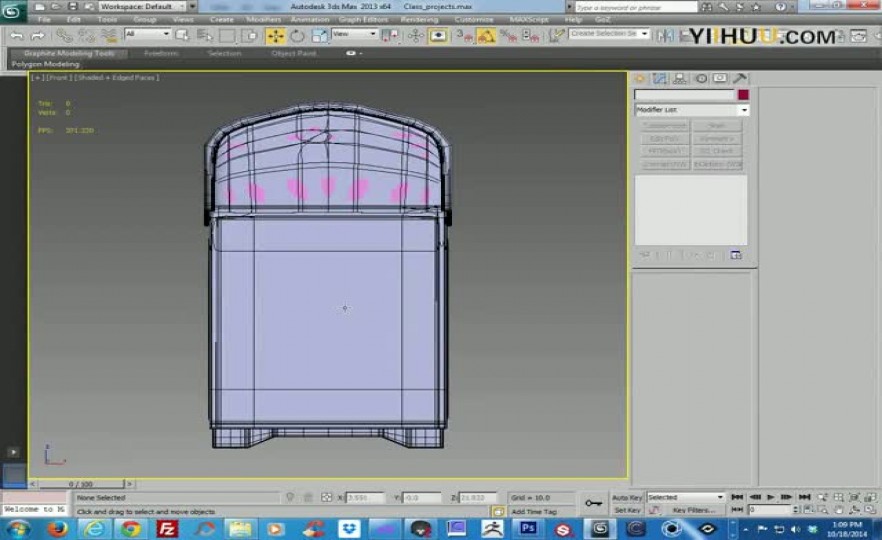Open the Motion command panel tab

tap(700, 79)
